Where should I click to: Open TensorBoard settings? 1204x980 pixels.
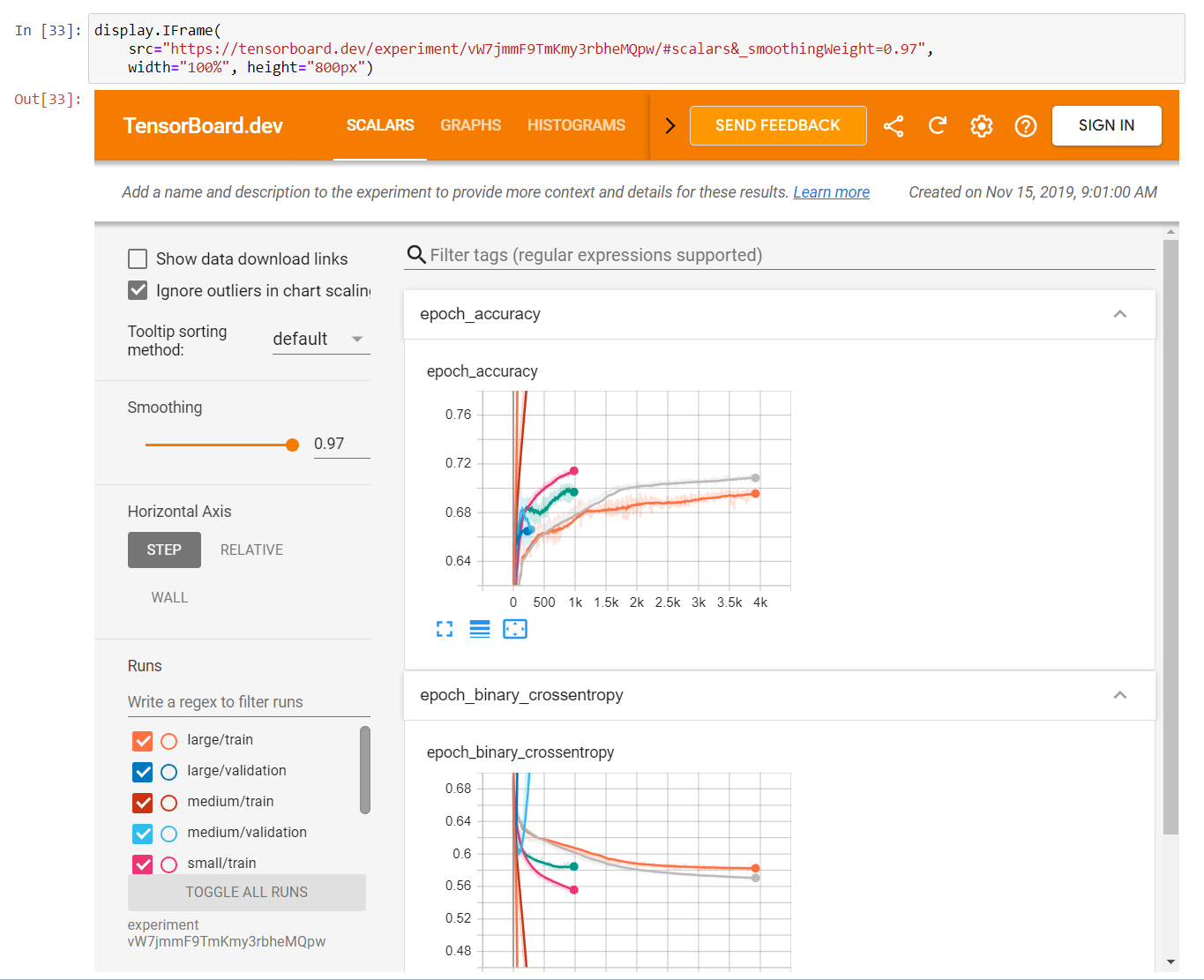tap(982, 125)
